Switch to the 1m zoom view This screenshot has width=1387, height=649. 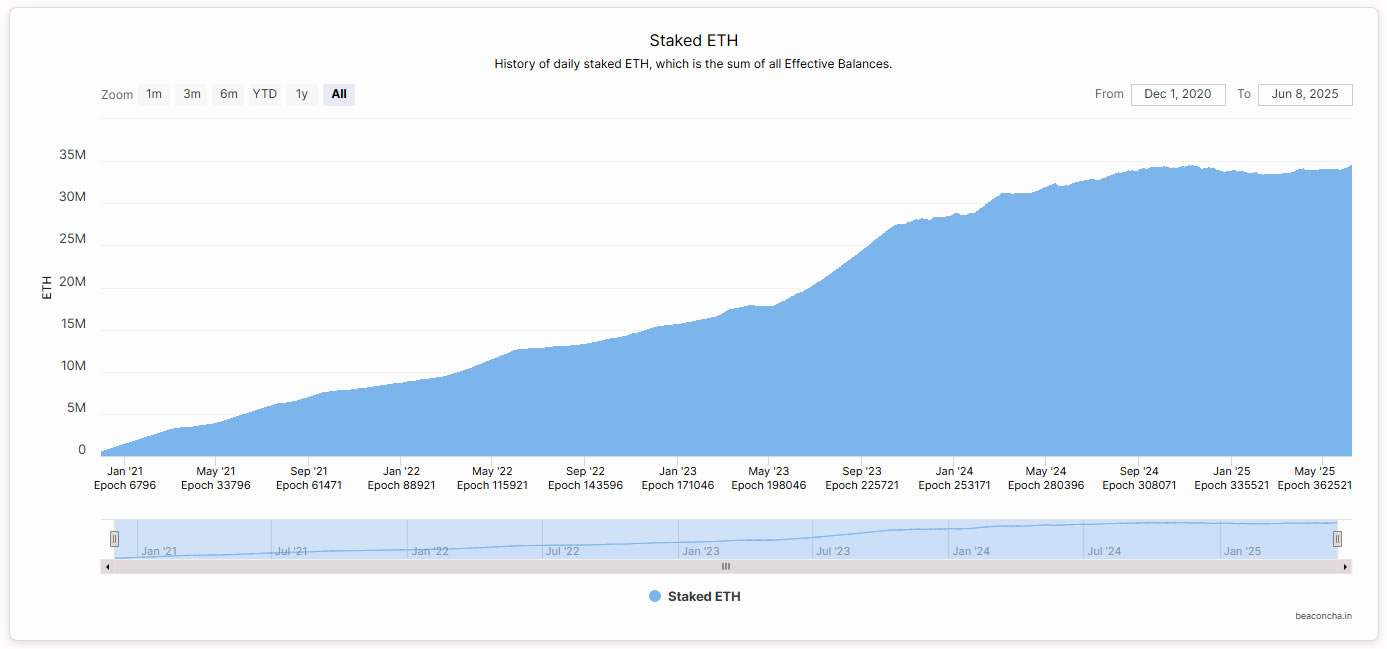click(x=154, y=93)
